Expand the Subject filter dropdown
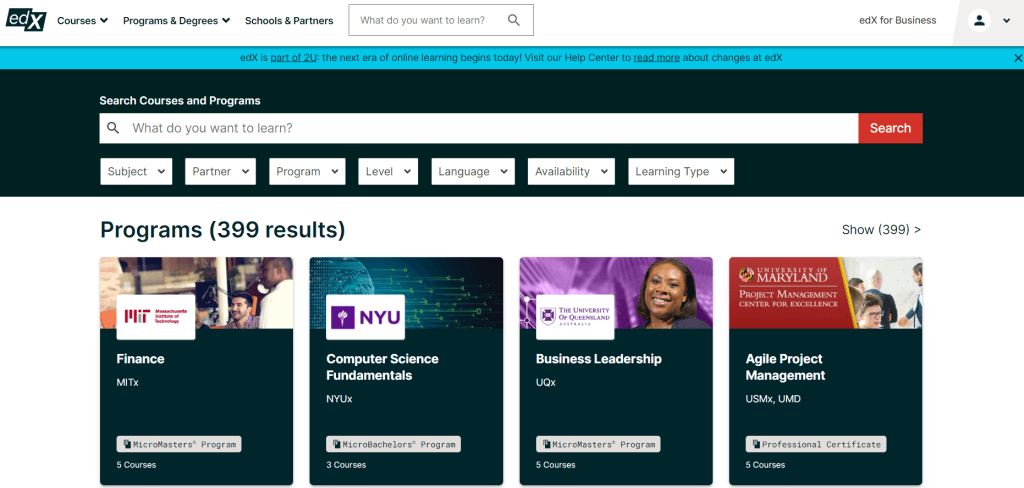This screenshot has height=488, width=1024. click(136, 171)
